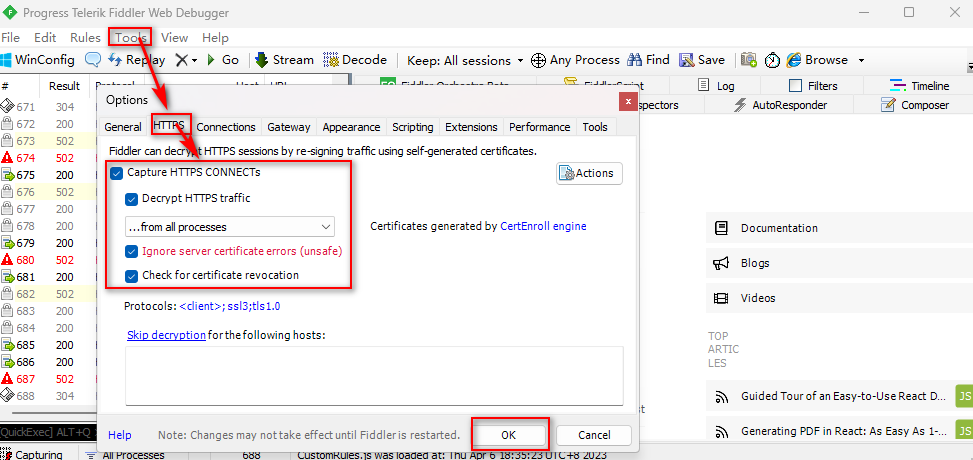Open the from all processes dropdown
This screenshot has height=460, width=973.
coord(230,227)
